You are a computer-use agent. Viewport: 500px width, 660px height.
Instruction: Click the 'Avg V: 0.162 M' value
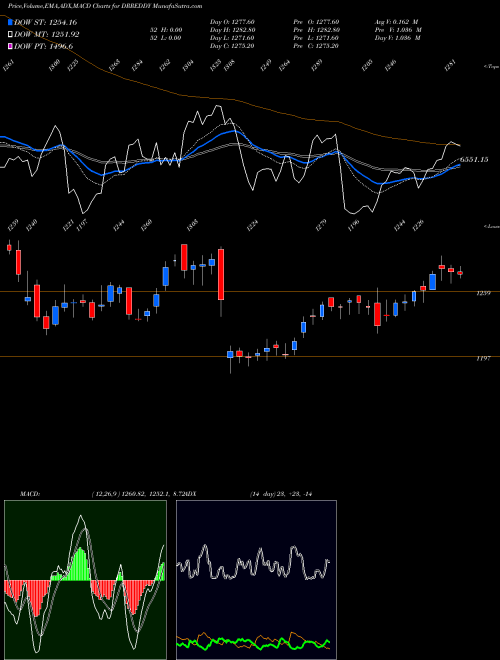pos(397,22)
